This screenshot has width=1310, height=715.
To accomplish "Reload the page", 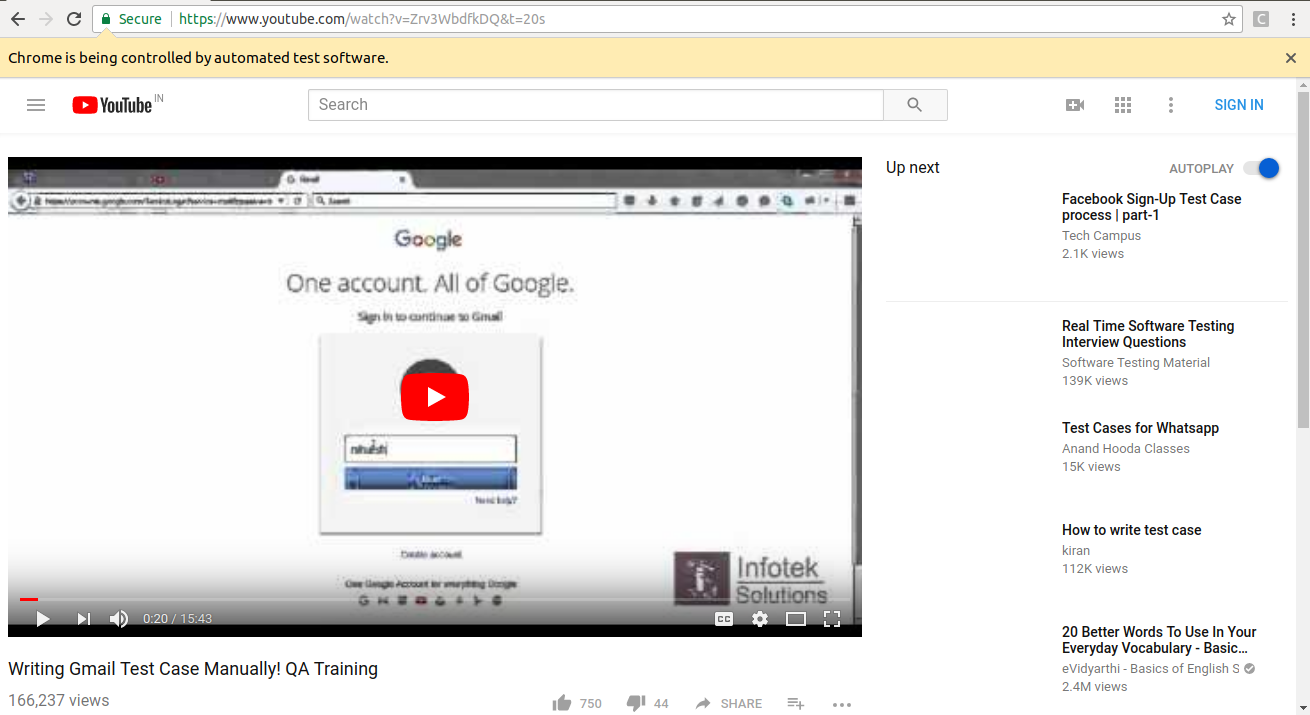I will click(74, 19).
